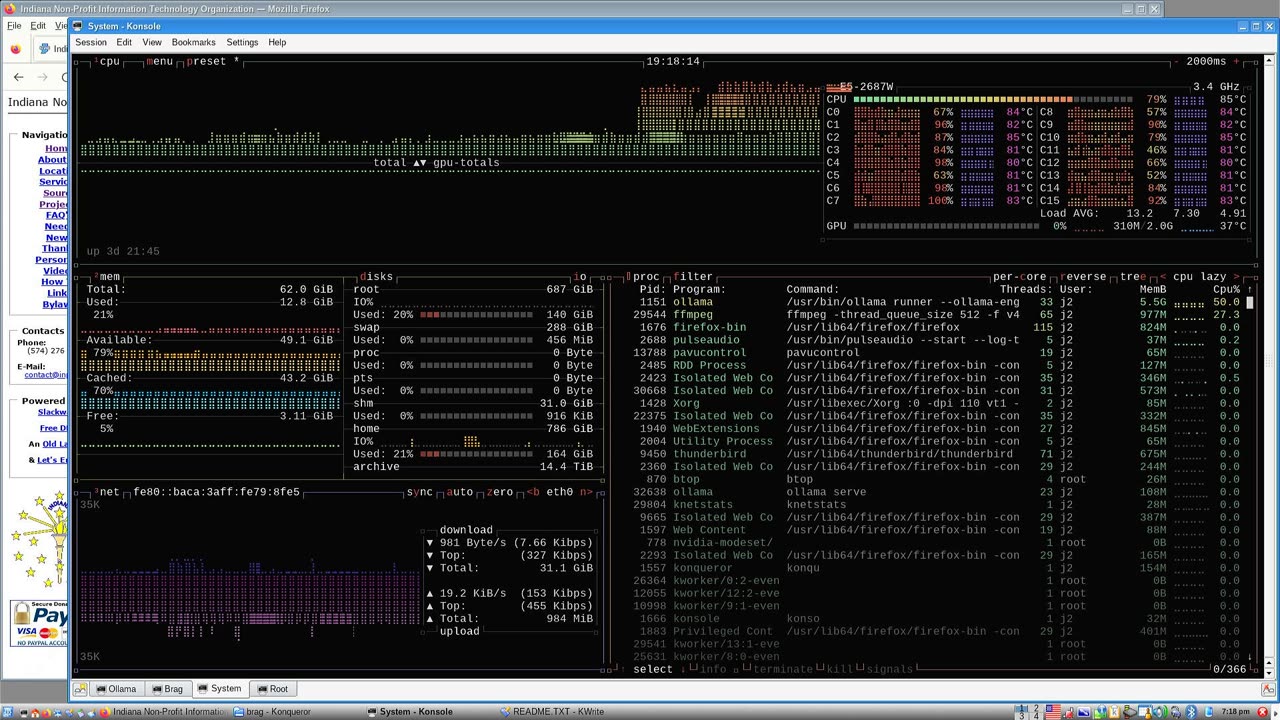Viewport: 1280px width, 720px height.
Task: Toggle net sync scaling
Action: 420,492
